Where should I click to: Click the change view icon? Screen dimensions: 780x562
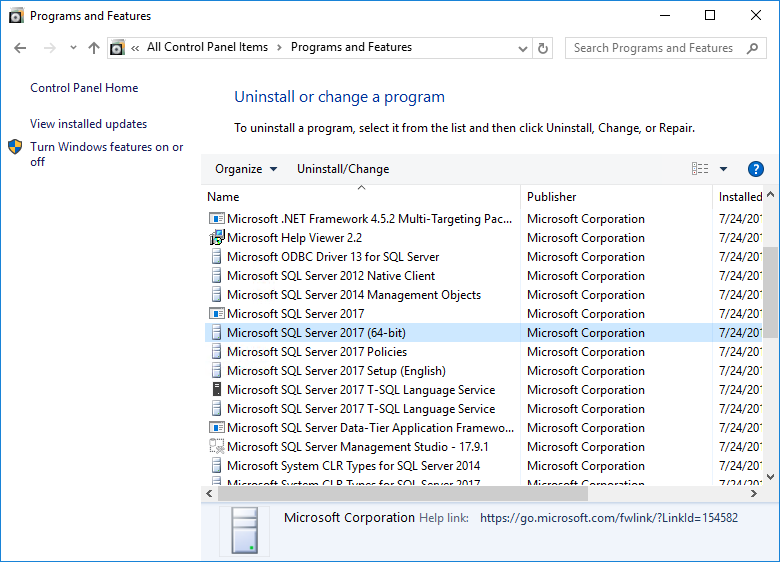coord(700,169)
